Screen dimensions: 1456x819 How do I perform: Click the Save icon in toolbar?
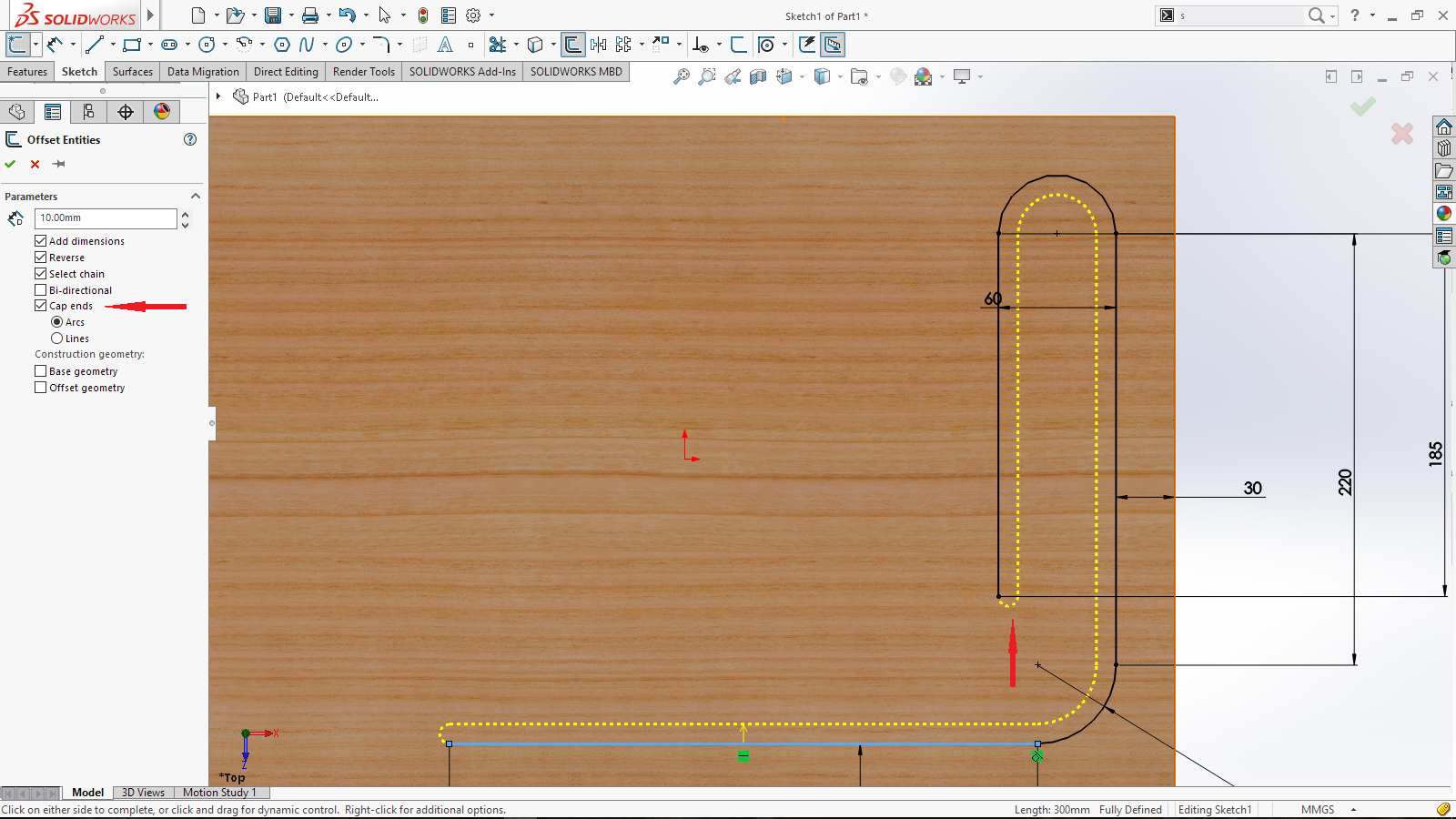272,15
